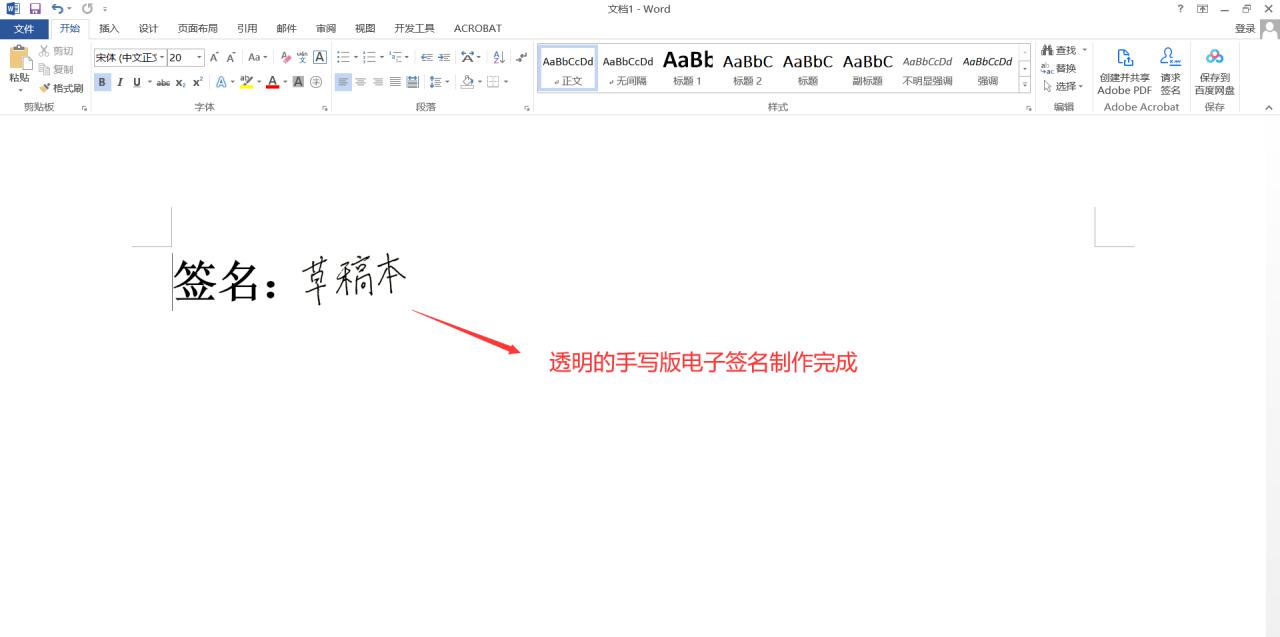Center align the text
Screen dimensions: 1280x637
click(361, 82)
